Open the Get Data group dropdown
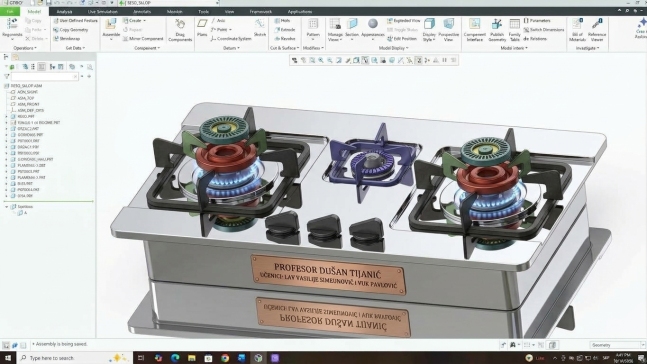Image resolution: width=647 pixels, height=364 pixels. point(76,48)
